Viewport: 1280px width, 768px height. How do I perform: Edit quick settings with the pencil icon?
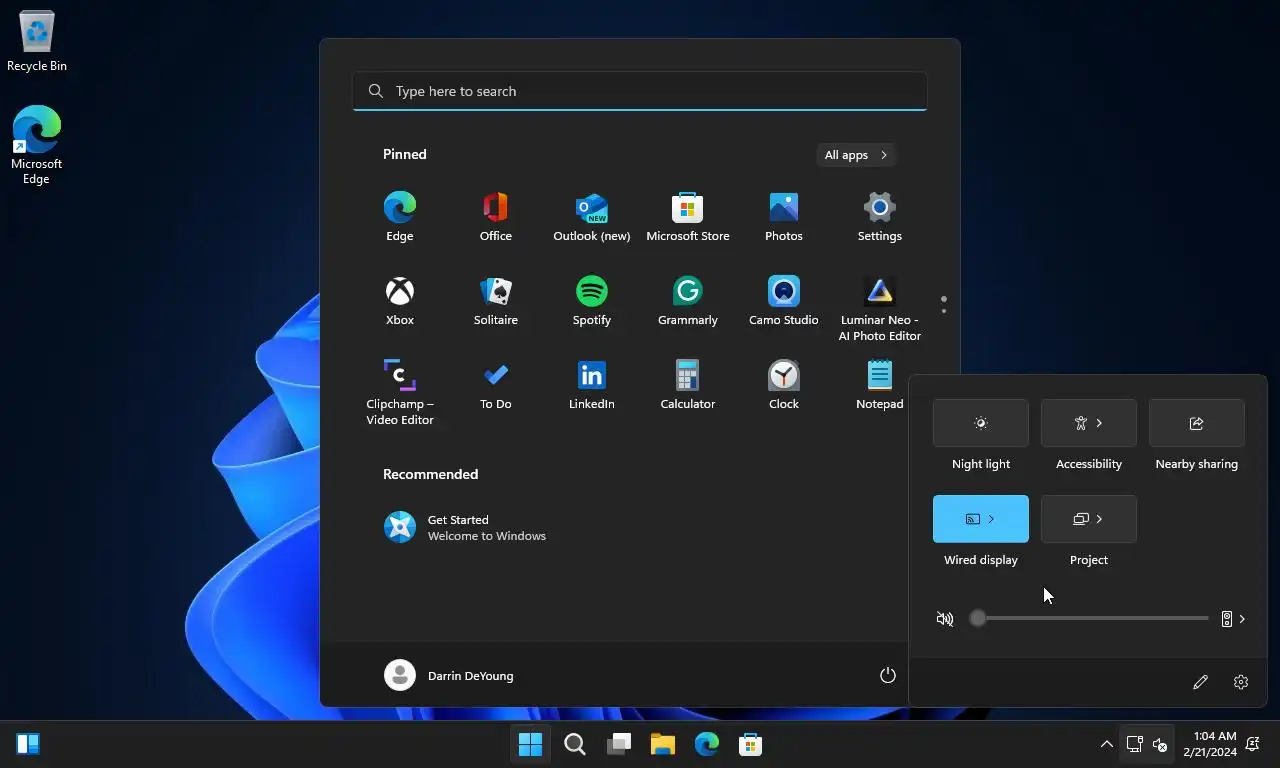(x=1200, y=682)
